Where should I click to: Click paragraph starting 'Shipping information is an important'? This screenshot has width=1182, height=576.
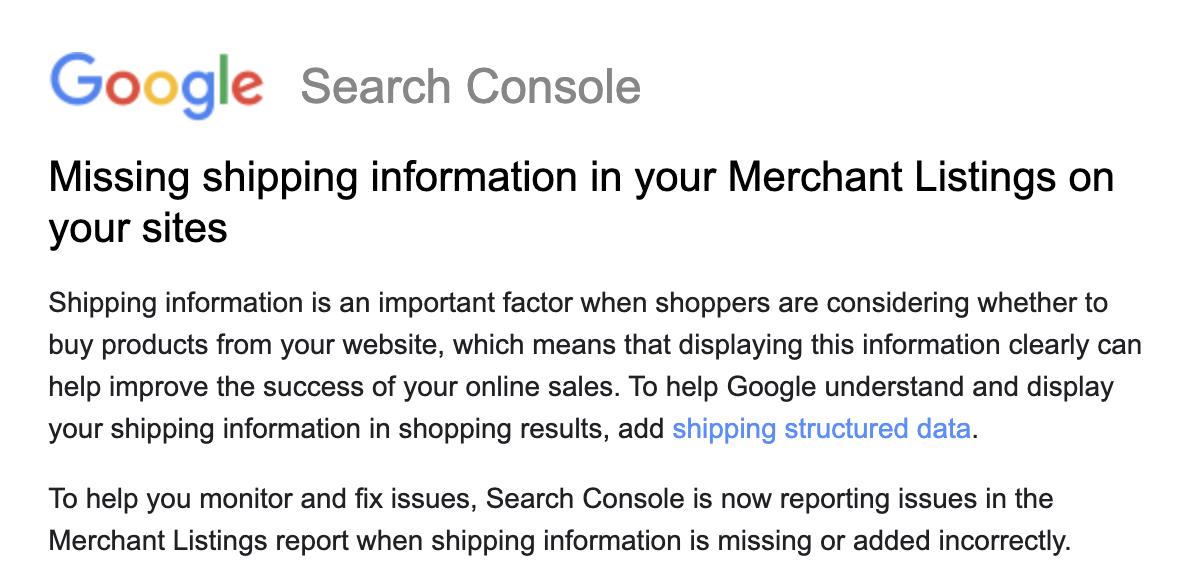tap(595, 366)
